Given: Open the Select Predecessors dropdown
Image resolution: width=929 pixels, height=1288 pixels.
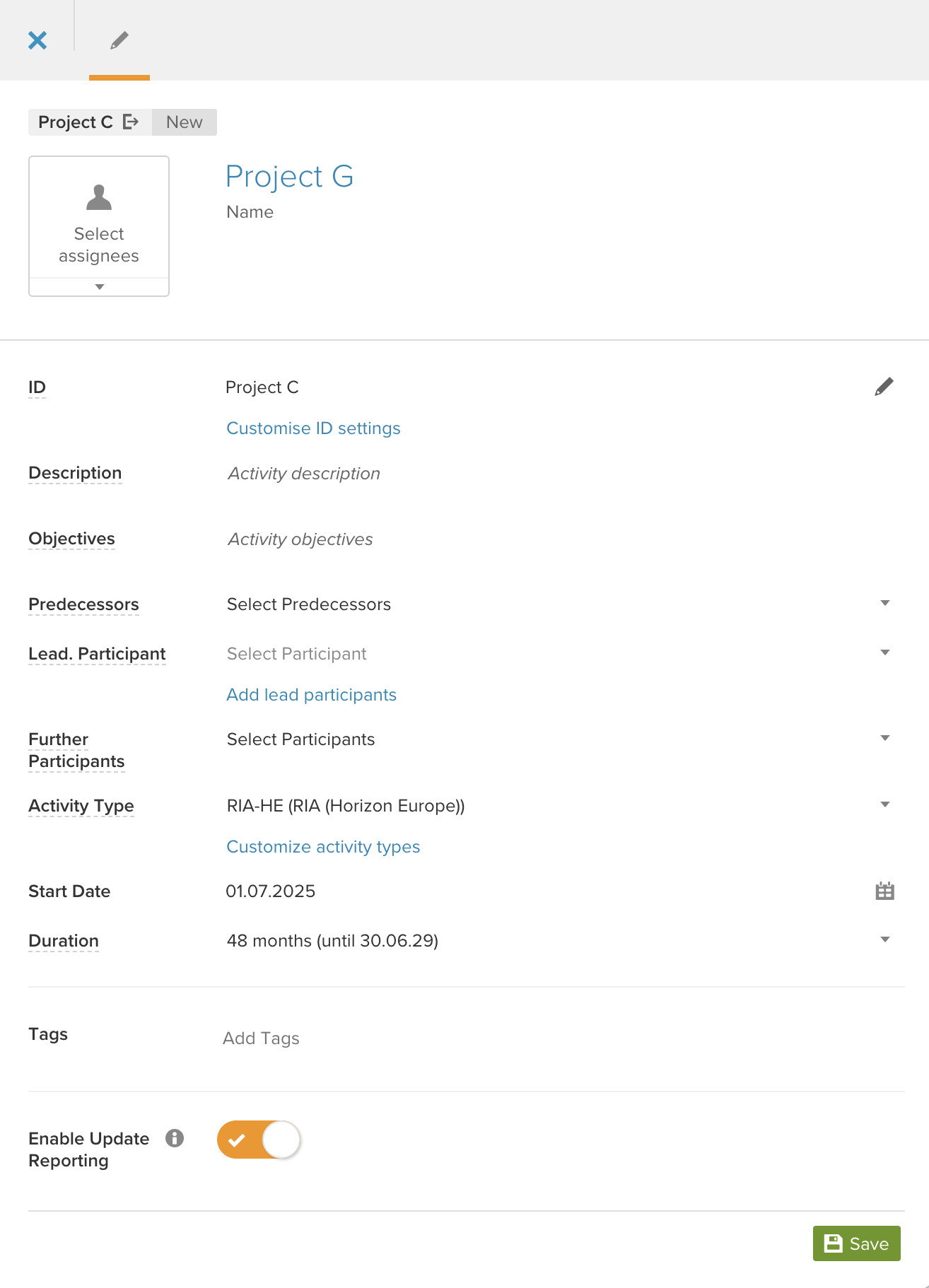Looking at the screenshot, I should click(559, 604).
